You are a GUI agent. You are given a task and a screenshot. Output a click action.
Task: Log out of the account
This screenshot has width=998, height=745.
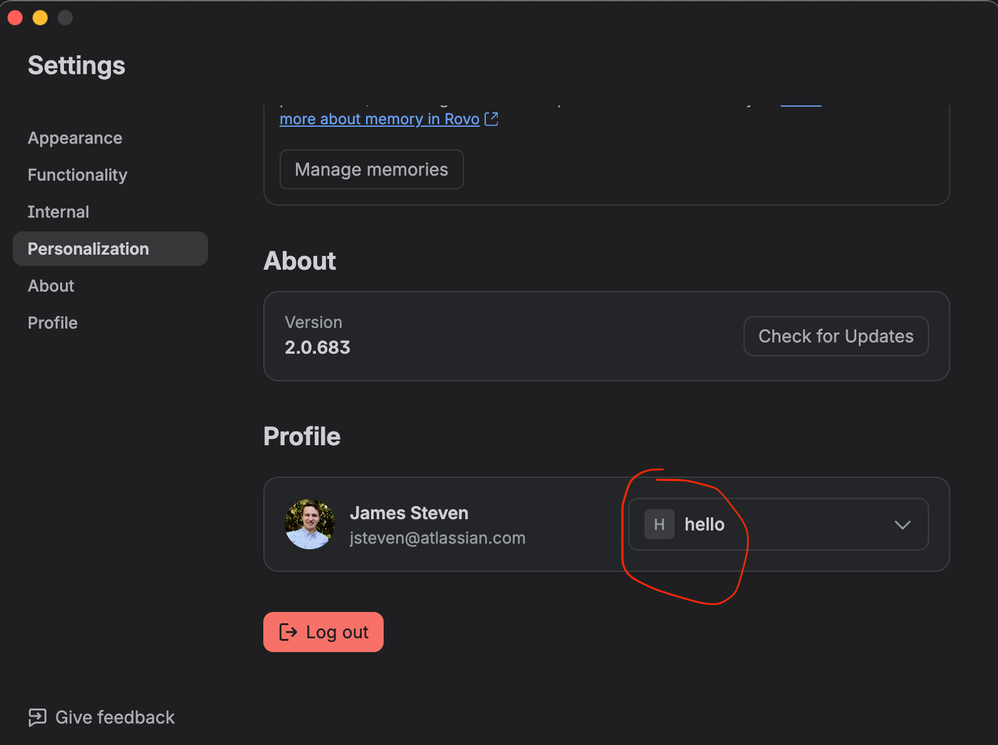click(x=323, y=632)
